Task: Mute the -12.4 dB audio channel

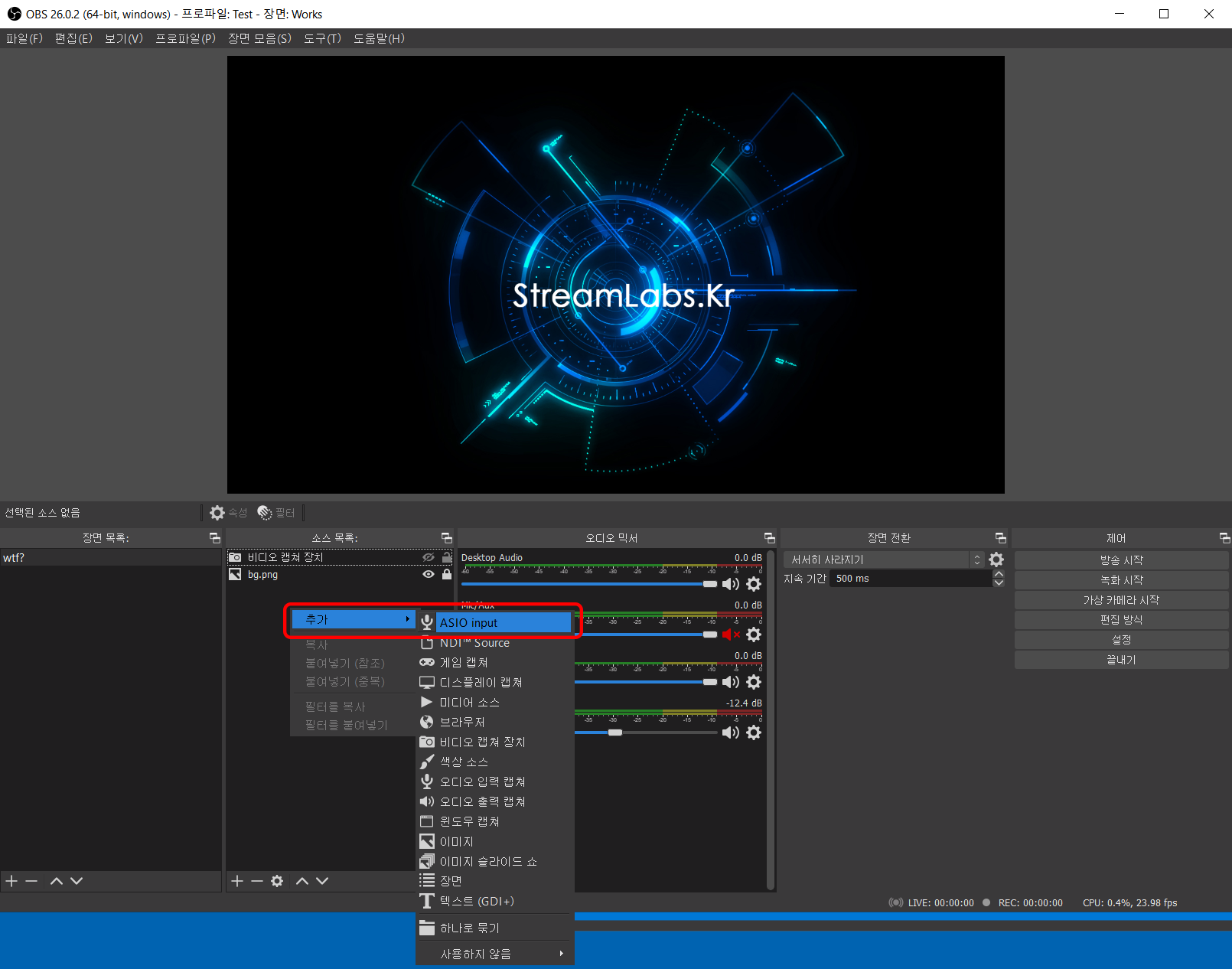Action: [731, 732]
